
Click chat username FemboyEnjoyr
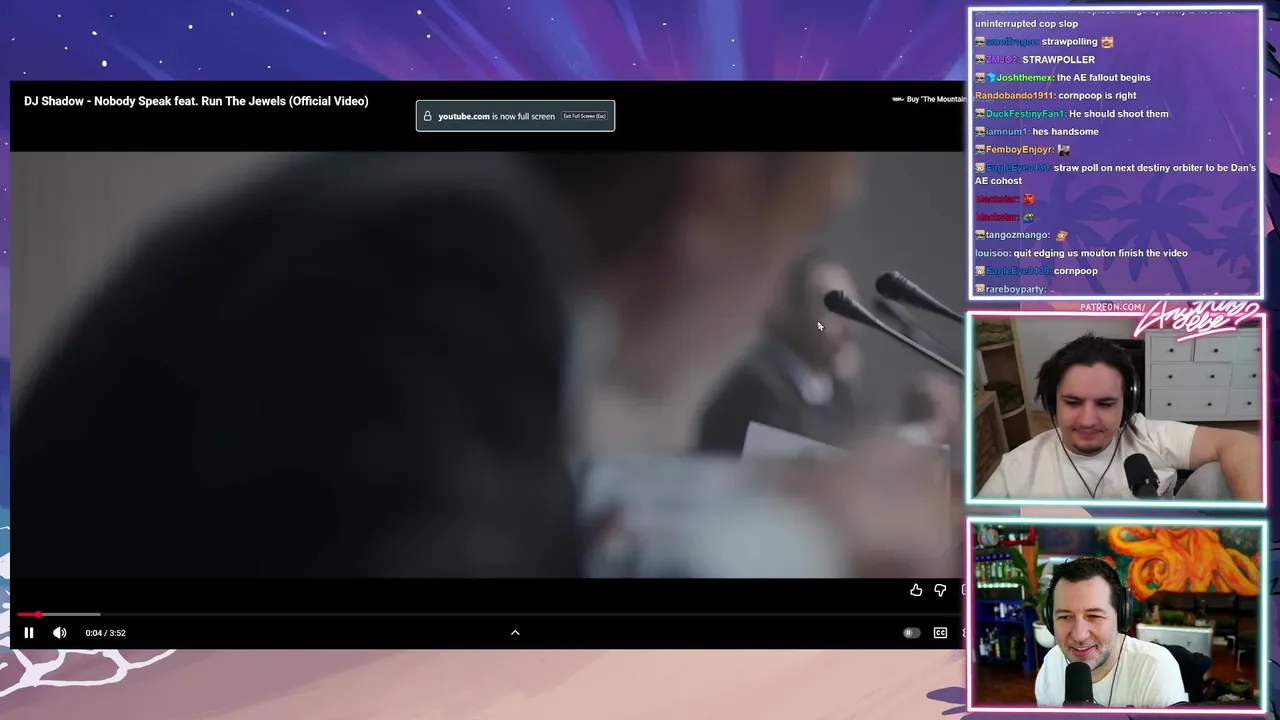[x=1019, y=150]
